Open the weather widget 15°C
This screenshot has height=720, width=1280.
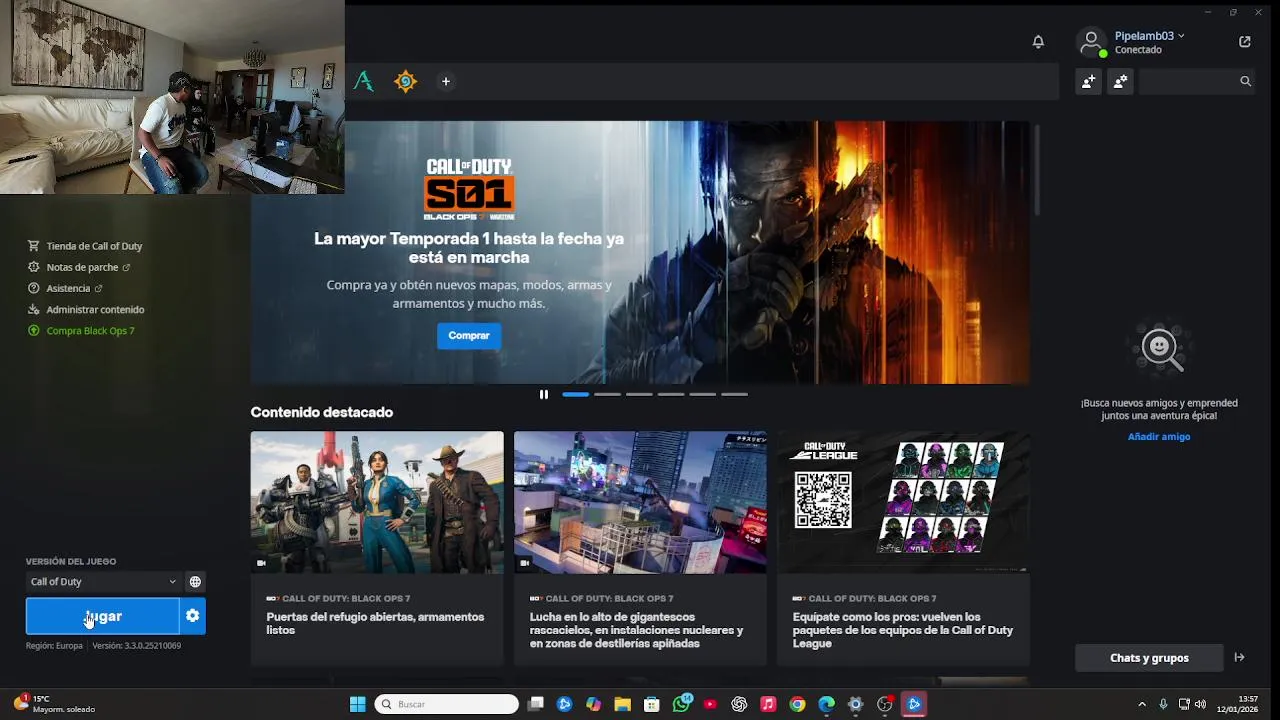[x=55, y=704]
